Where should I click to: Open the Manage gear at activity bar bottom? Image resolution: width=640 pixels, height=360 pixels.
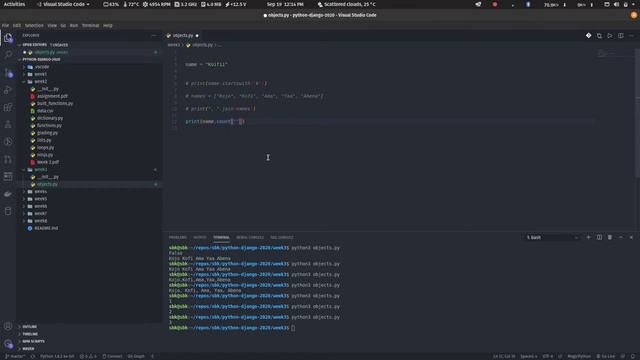pos(8,344)
